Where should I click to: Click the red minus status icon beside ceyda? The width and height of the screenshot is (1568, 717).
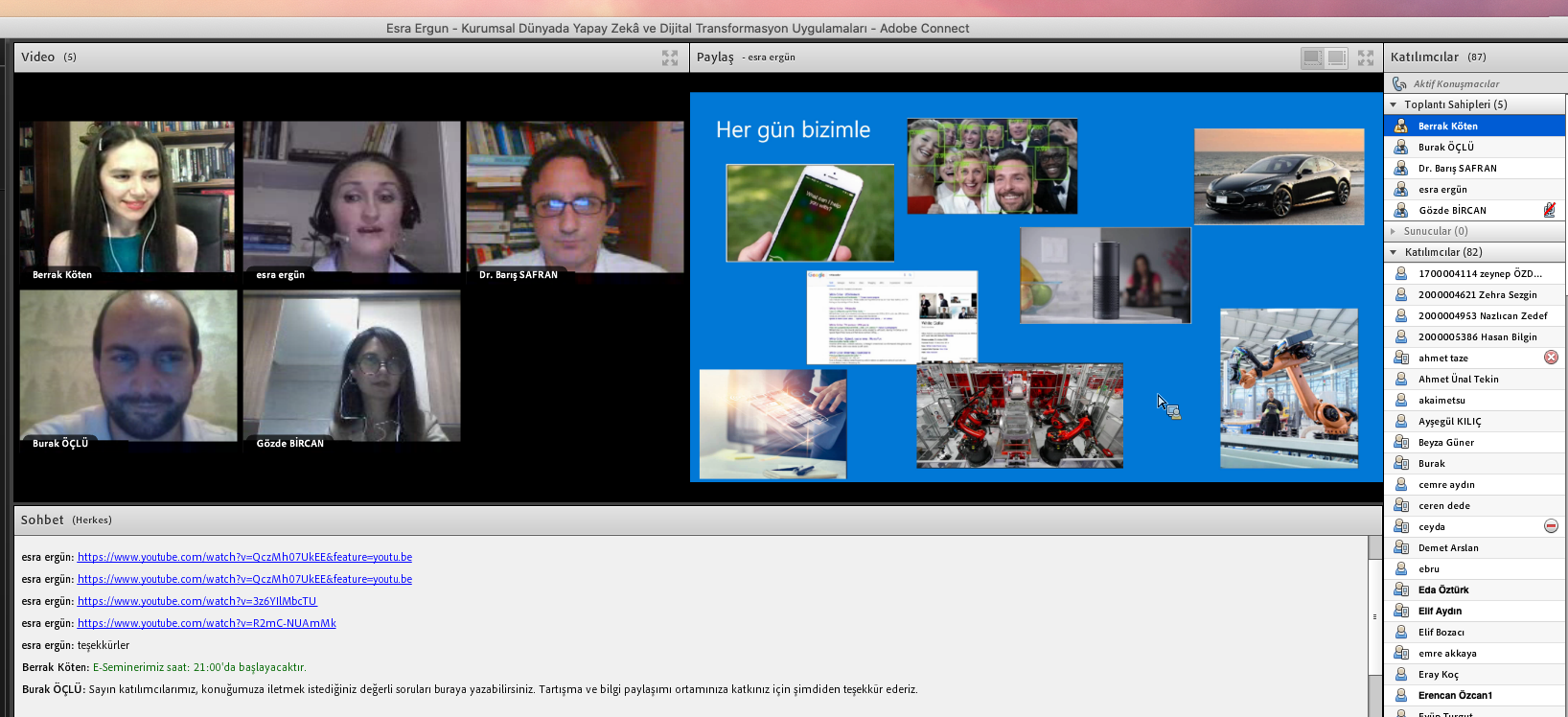click(1551, 526)
